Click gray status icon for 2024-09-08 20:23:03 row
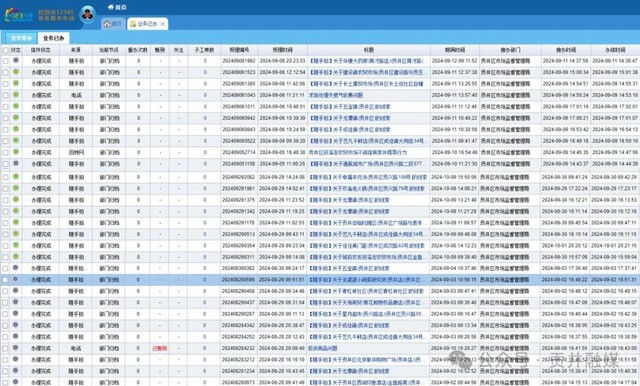The height and width of the screenshot is (386, 640). 16,60
